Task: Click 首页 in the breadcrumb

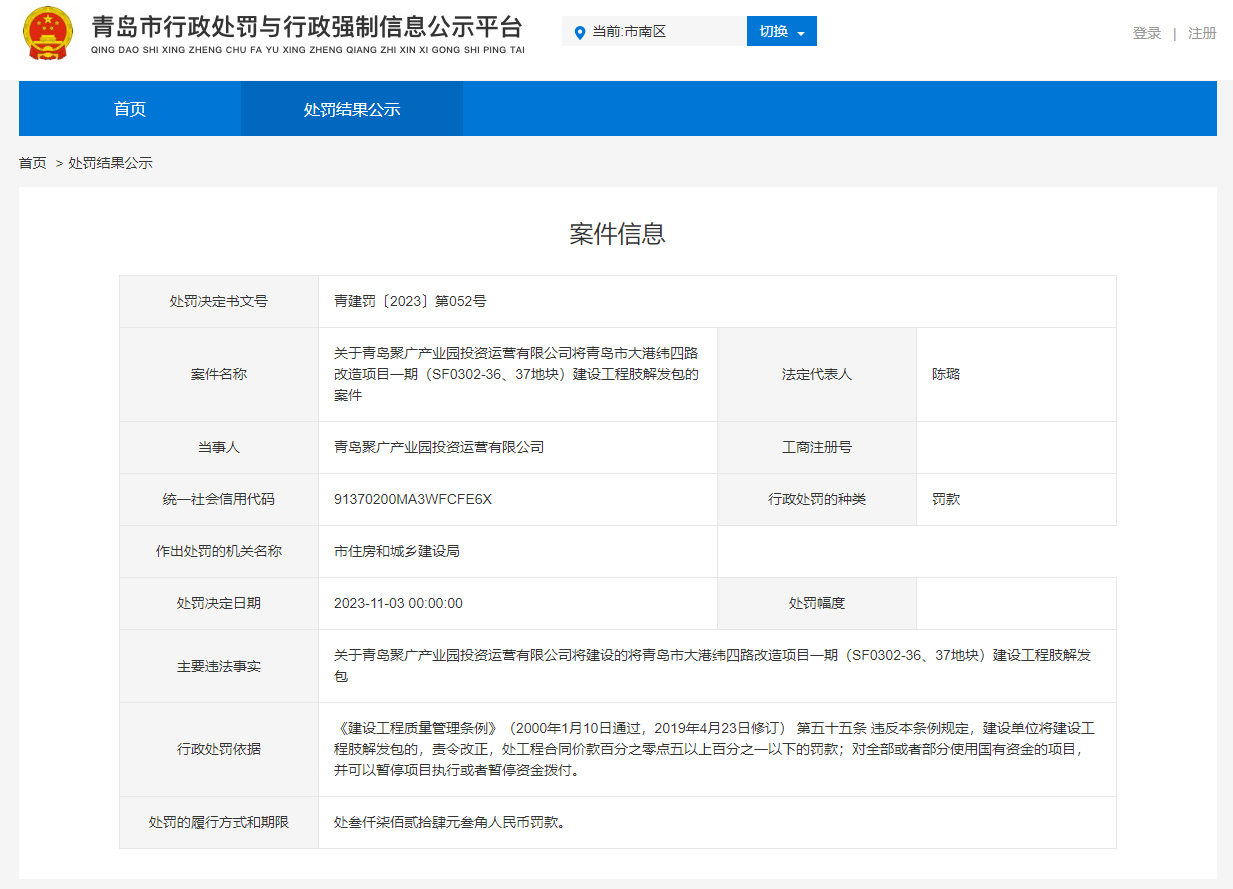Action: click(33, 163)
